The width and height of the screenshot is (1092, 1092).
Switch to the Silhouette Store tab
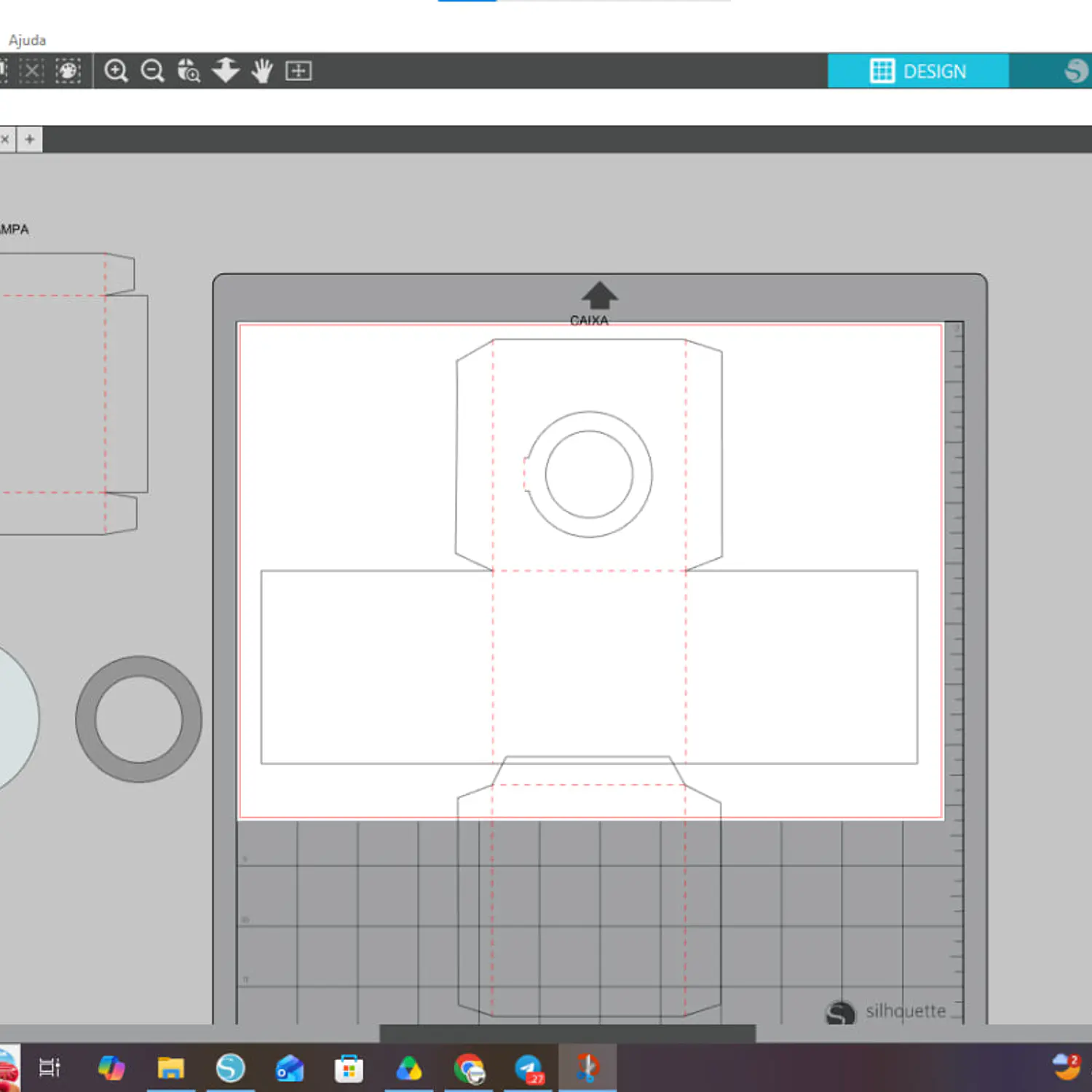coord(1075,71)
